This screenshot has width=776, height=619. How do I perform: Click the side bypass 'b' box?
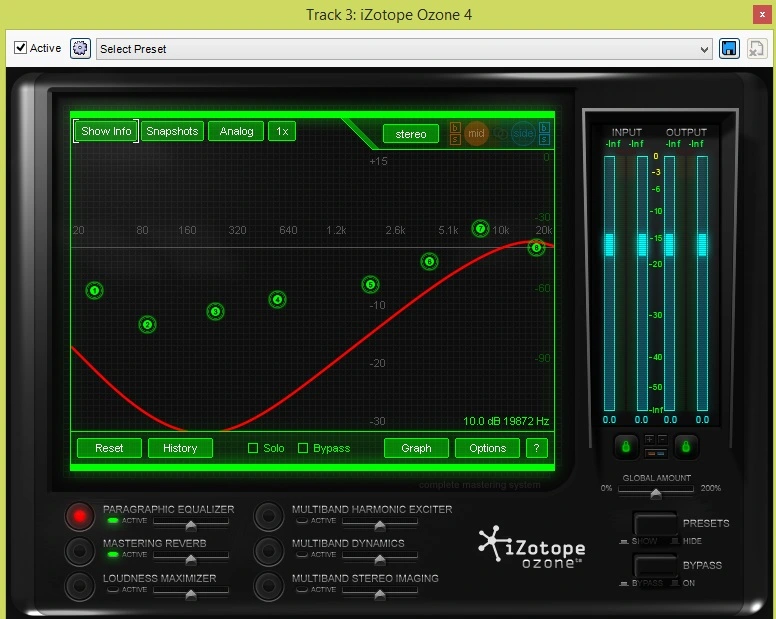point(544,128)
